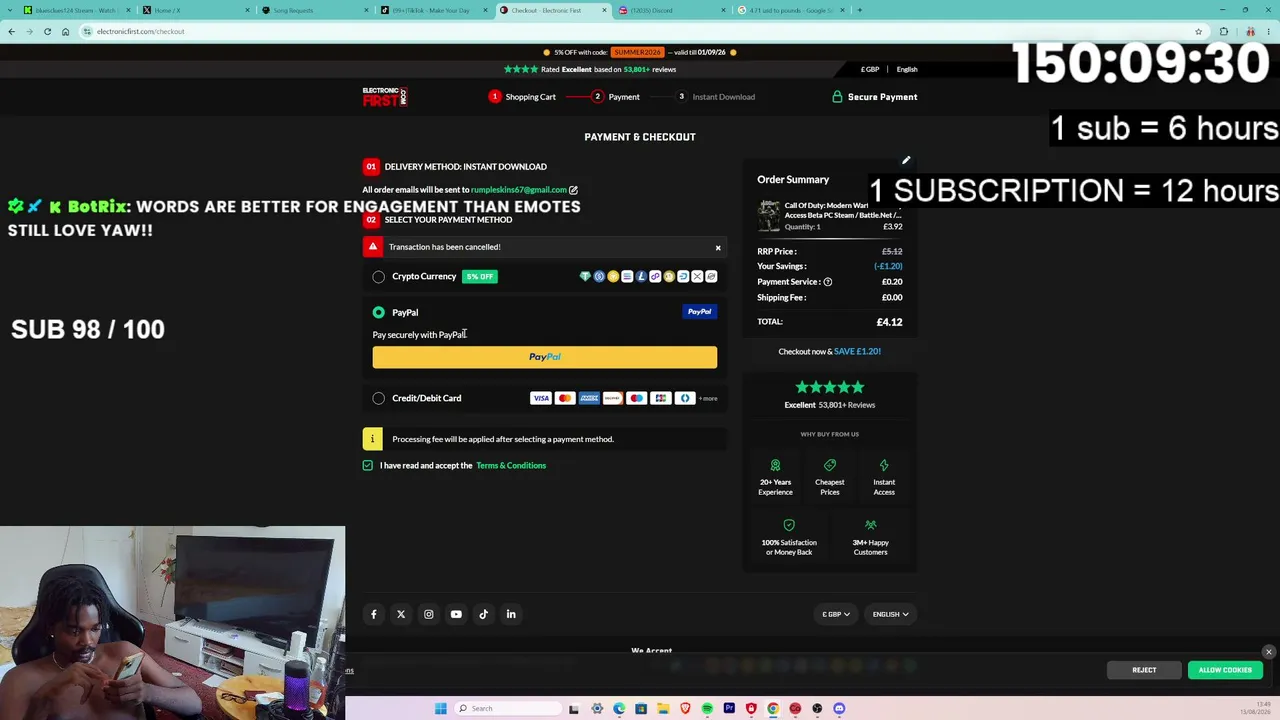Viewport: 1280px width, 720px height.
Task: Click the Maestro card icon
Action: pos(637,399)
